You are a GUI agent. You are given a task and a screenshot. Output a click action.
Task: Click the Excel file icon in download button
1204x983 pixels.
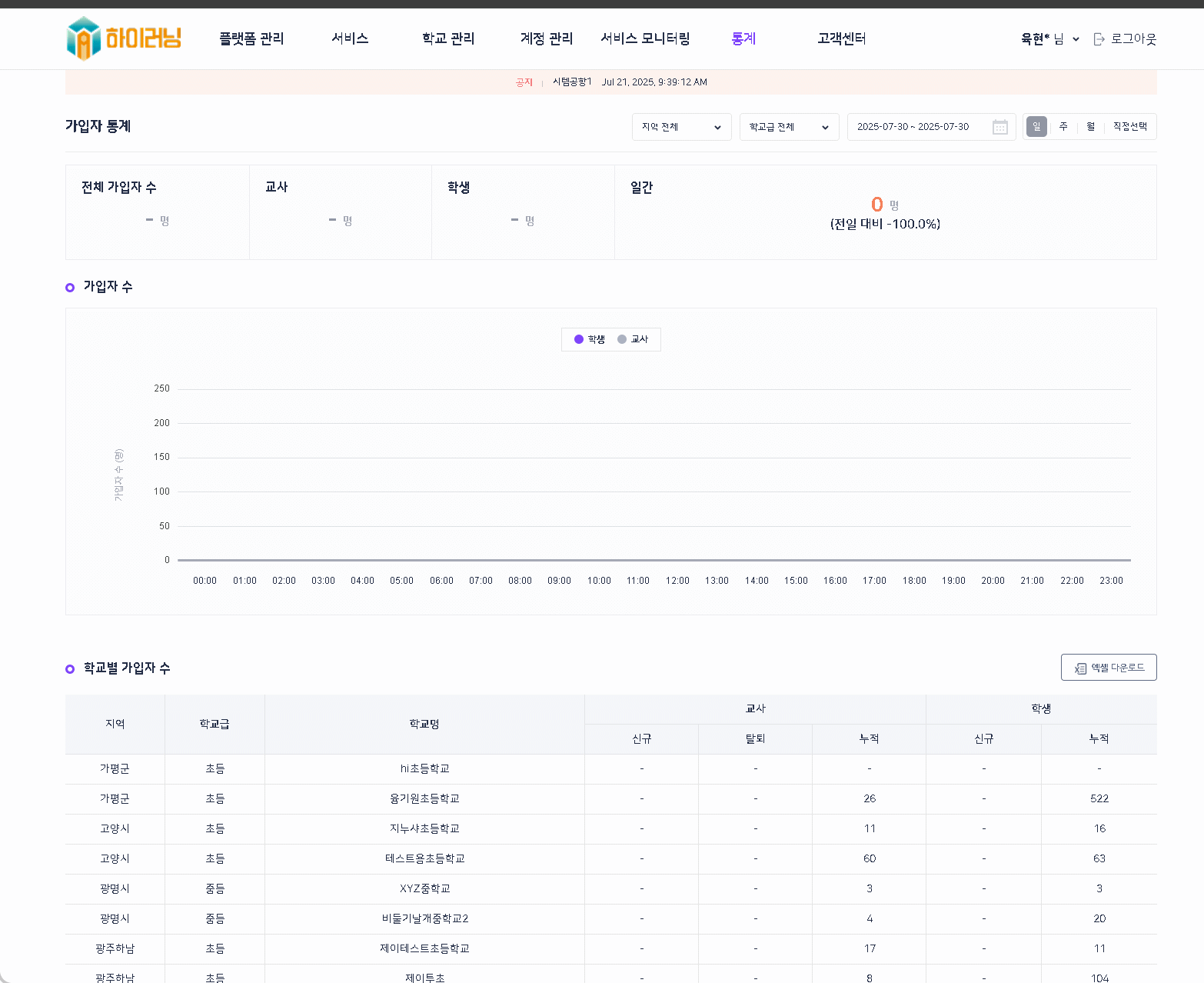1080,668
